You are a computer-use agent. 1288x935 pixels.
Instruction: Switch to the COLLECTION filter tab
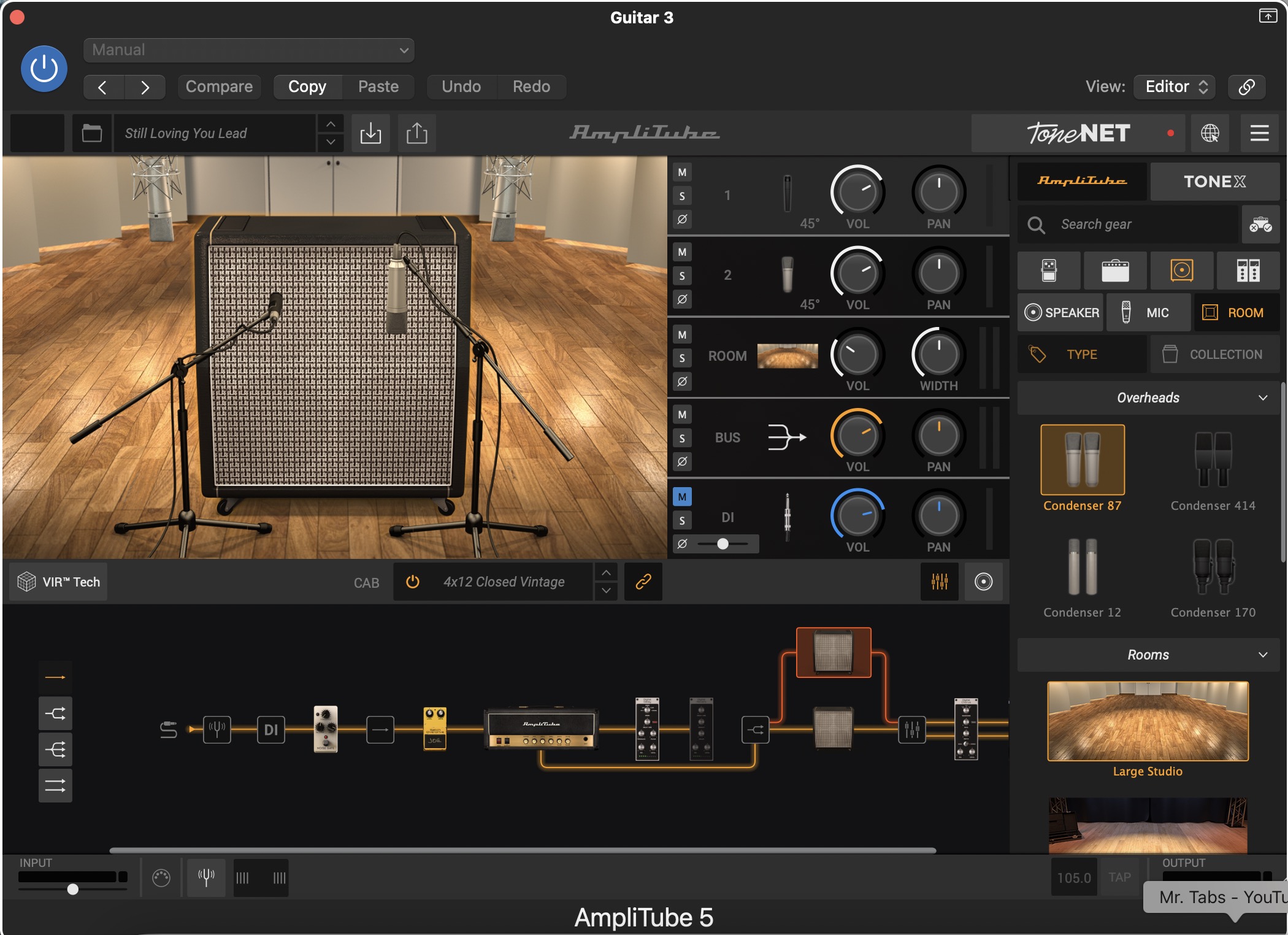1214,355
